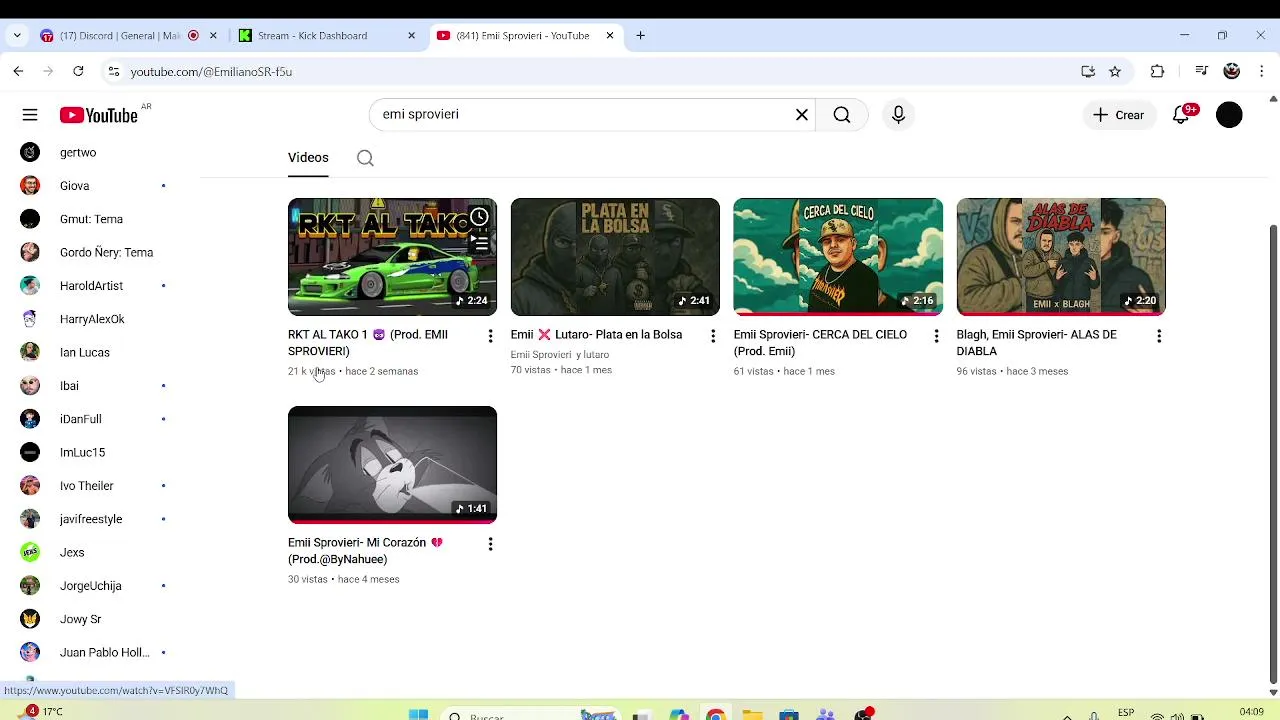Screen dimensions: 1280x720
Task: Run search with the magnifier button
Action: coord(842,115)
